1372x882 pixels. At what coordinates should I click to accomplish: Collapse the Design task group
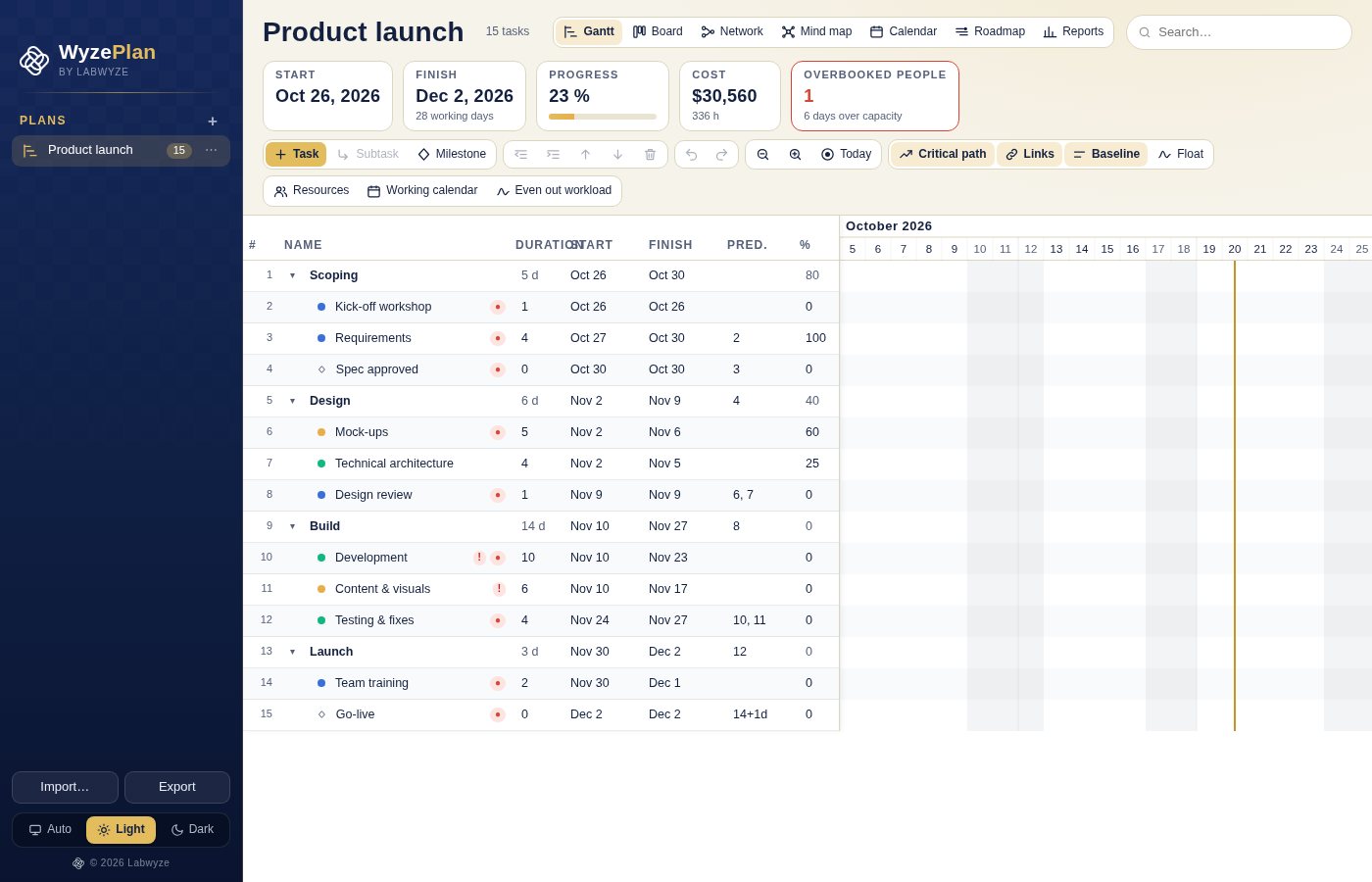[x=292, y=401]
